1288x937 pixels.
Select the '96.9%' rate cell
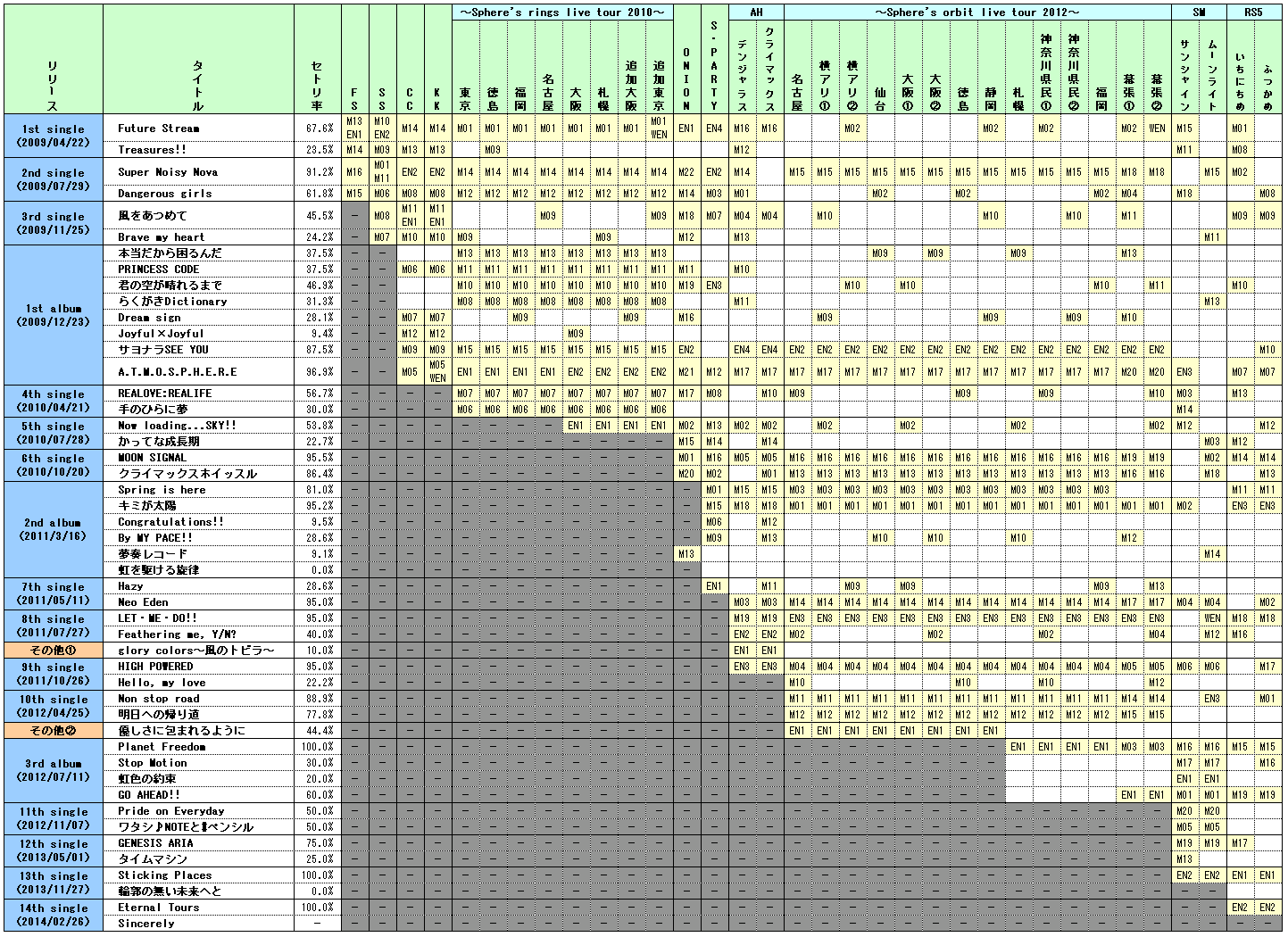(x=318, y=372)
